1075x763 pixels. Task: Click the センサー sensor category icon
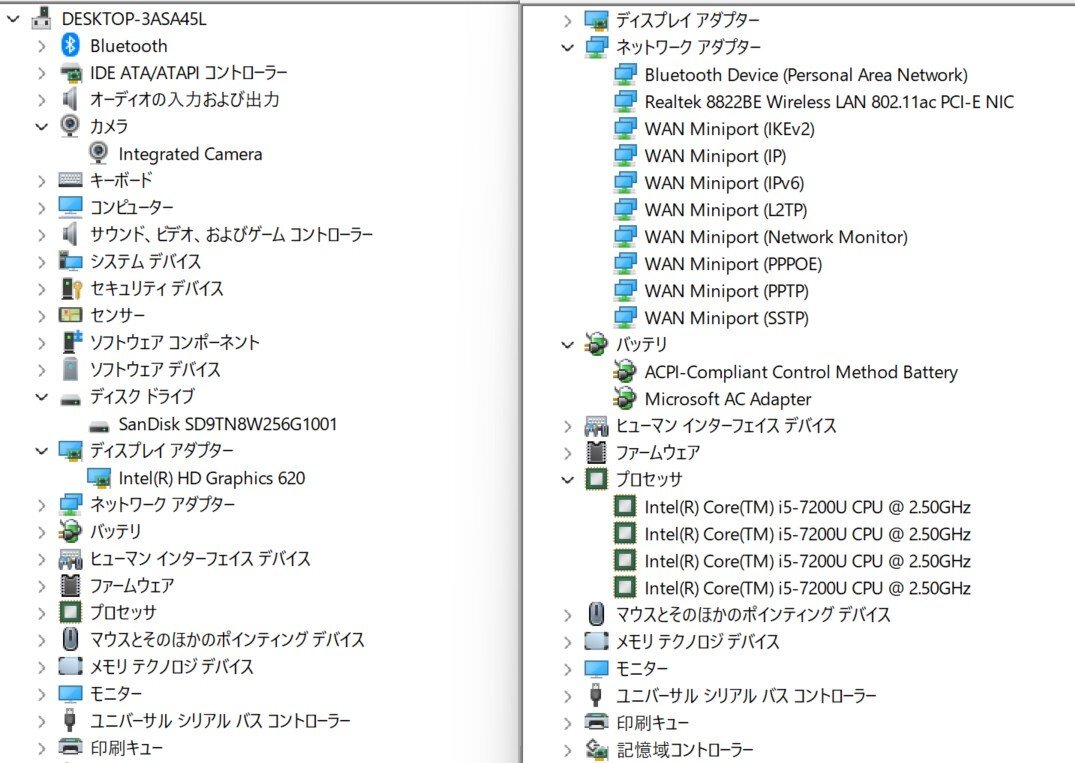click(x=70, y=316)
